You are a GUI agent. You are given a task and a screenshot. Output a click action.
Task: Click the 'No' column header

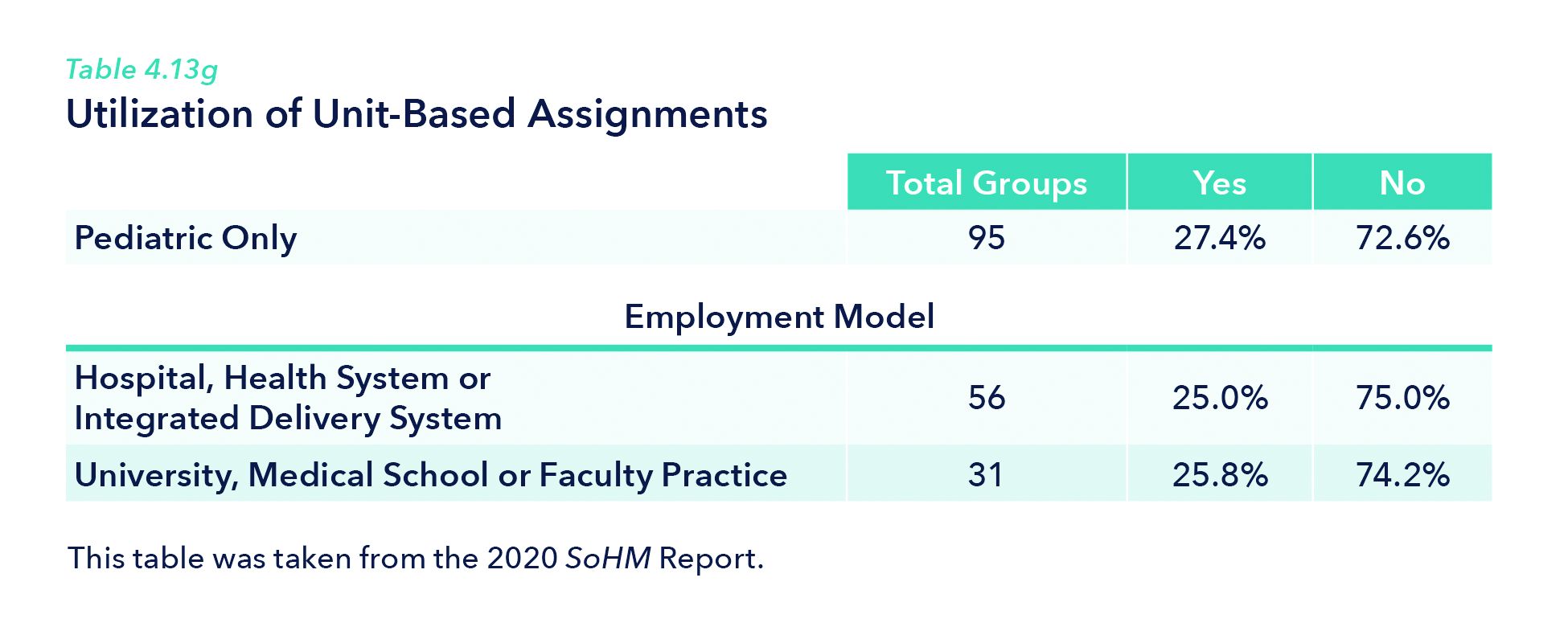click(1402, 183)
